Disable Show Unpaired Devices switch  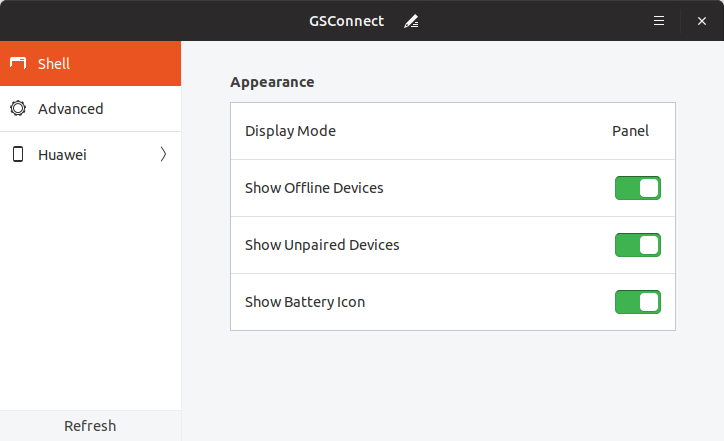(x=638, y=245)
